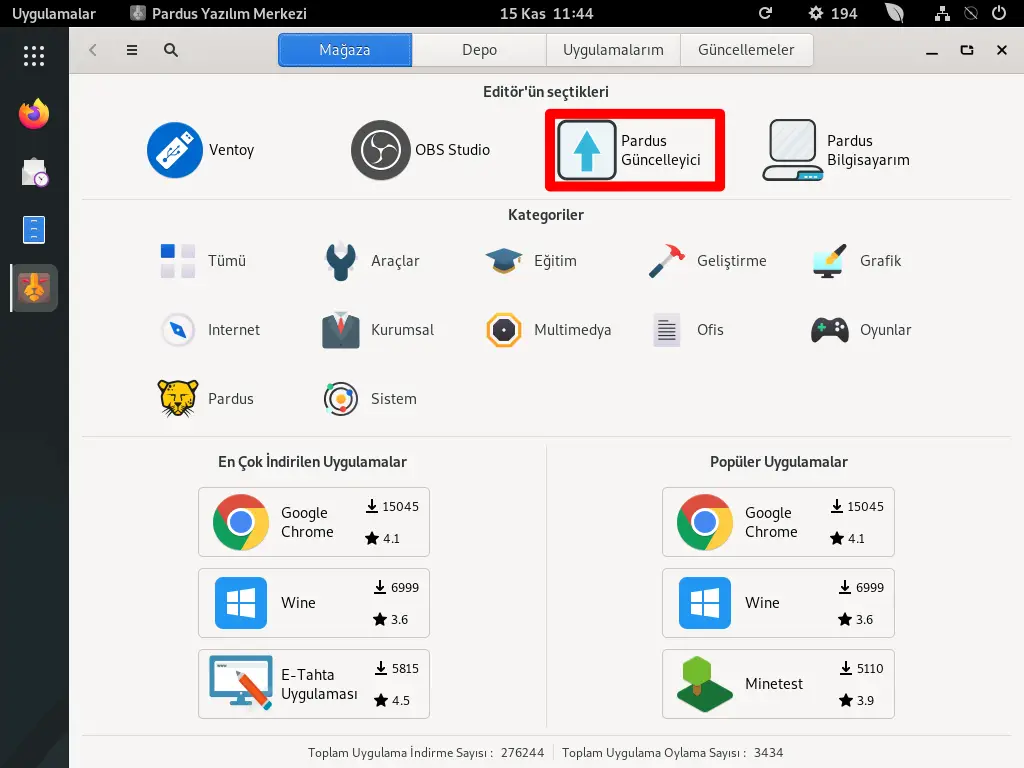Click the clock in the top bar
The height and width of the screenshot is (768, 1024).
click(x=546, y=14)
